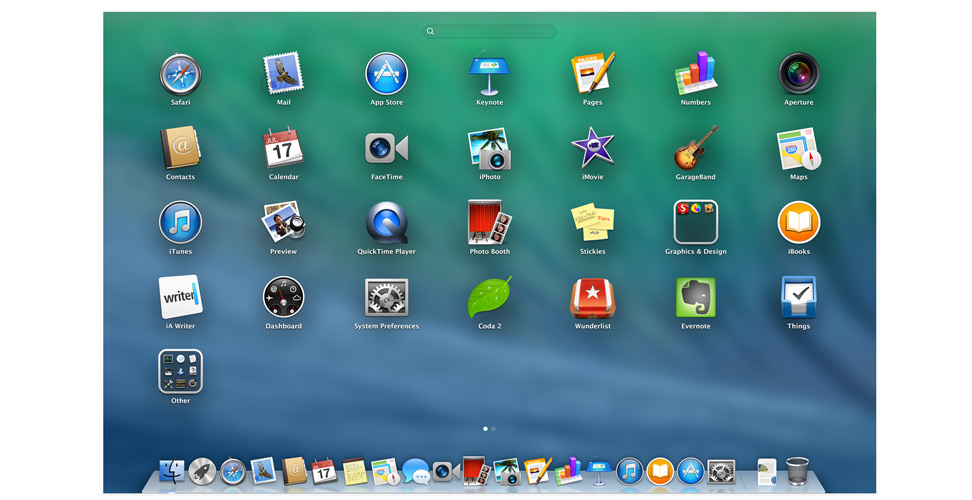Launch the Things app

[x=798, y=298]
